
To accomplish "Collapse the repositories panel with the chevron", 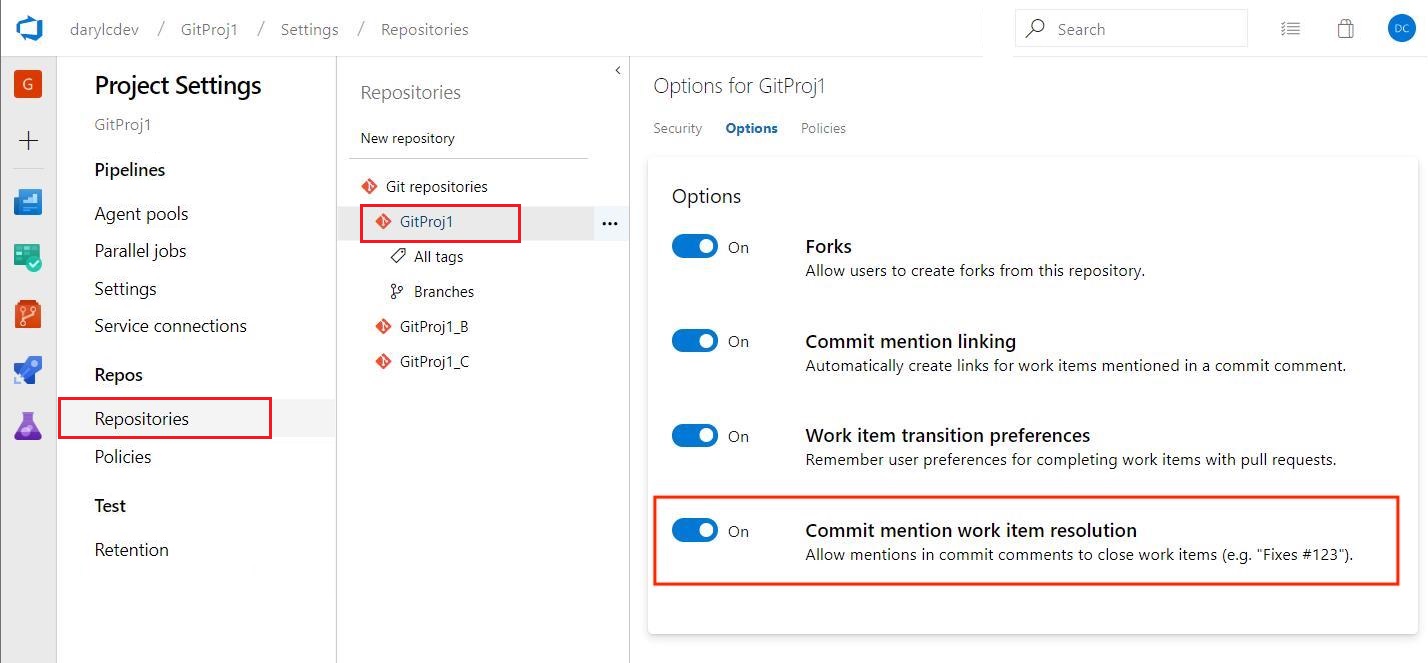I will point(617,70).
